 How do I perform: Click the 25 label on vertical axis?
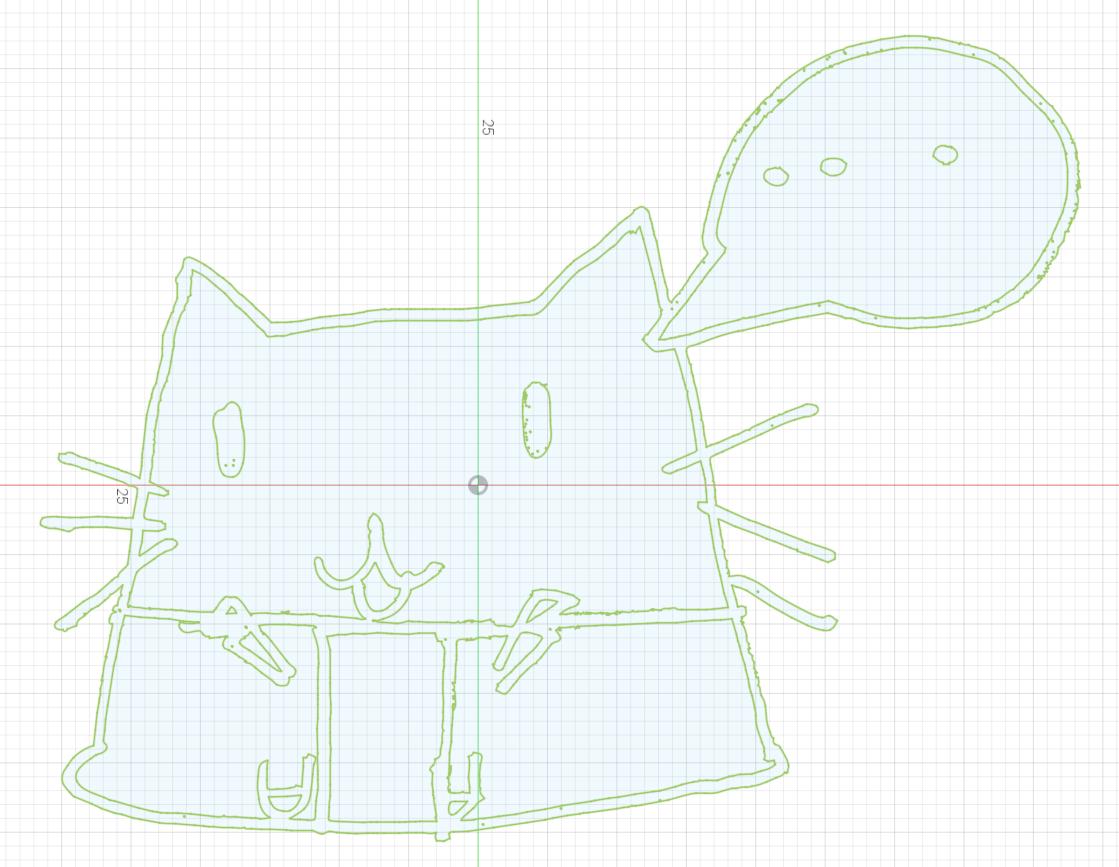coord(487,127)
